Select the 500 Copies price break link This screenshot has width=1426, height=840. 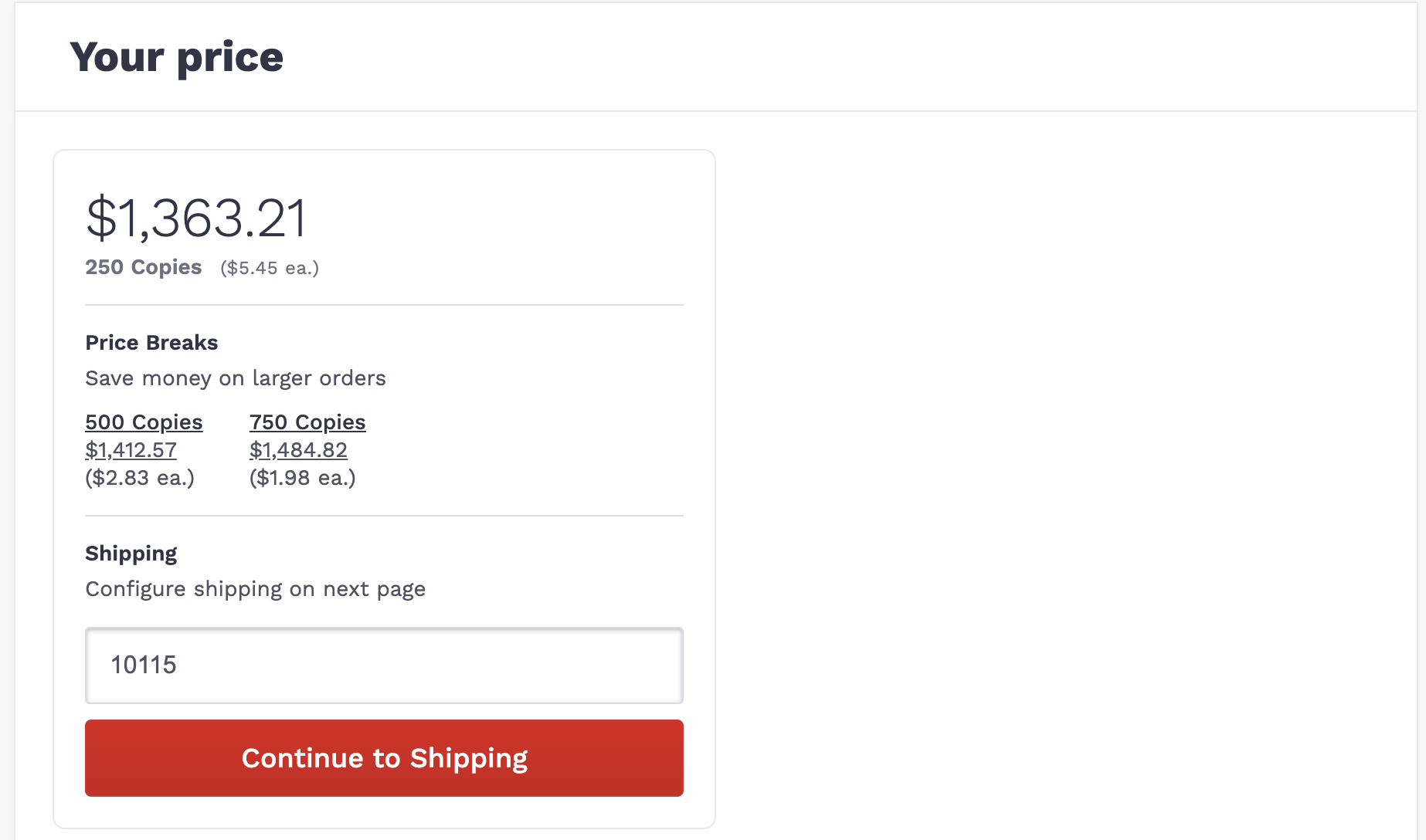pos(144,422)
